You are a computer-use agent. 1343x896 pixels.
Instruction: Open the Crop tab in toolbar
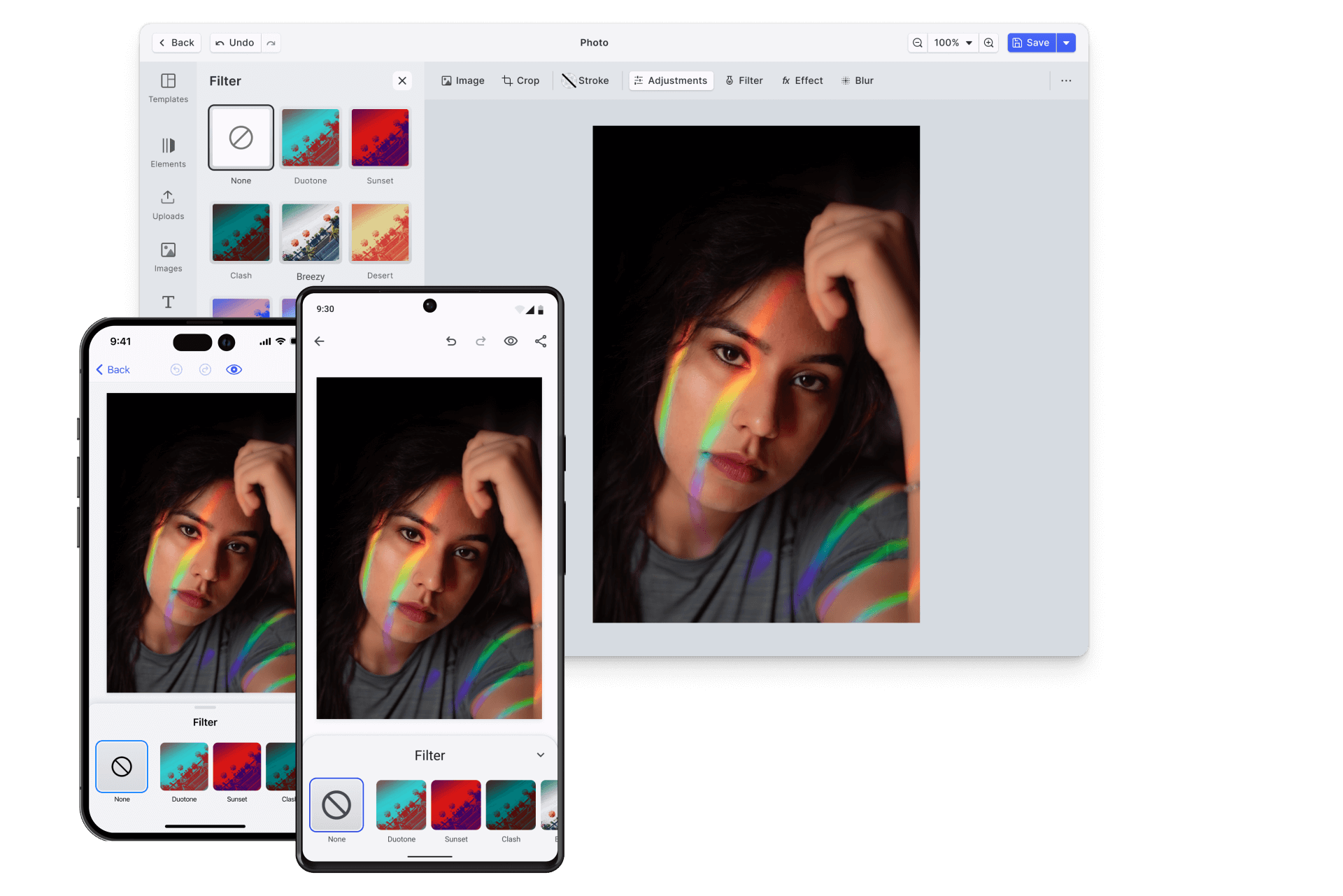(x=520, y=80)
